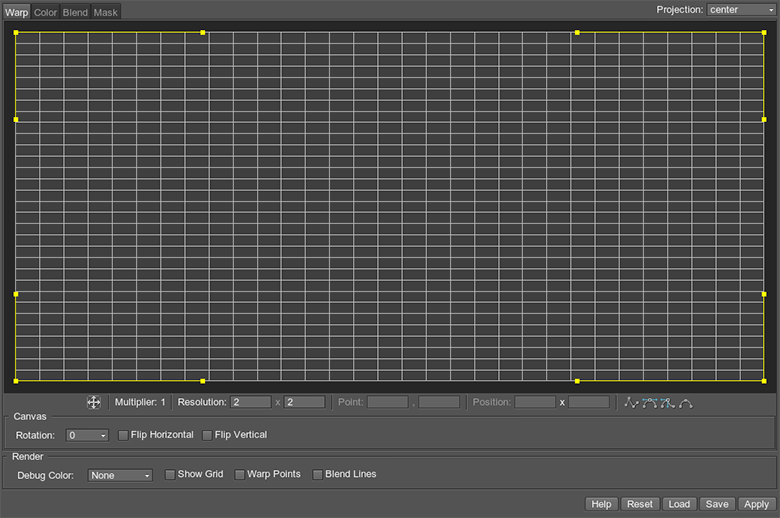Enable the Flip Vertical checkbox
This screenshot has height=518, width=780.
tap(207, 436)
